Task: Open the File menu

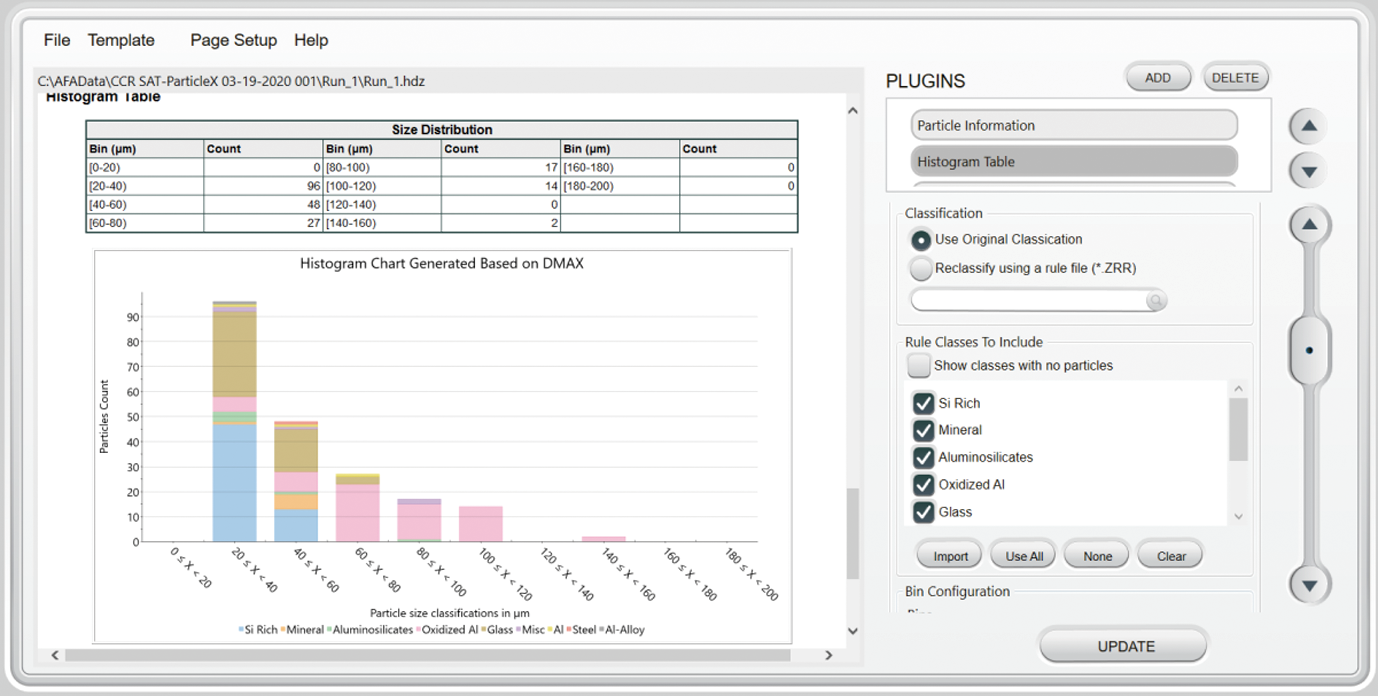Action: point(57,40)
